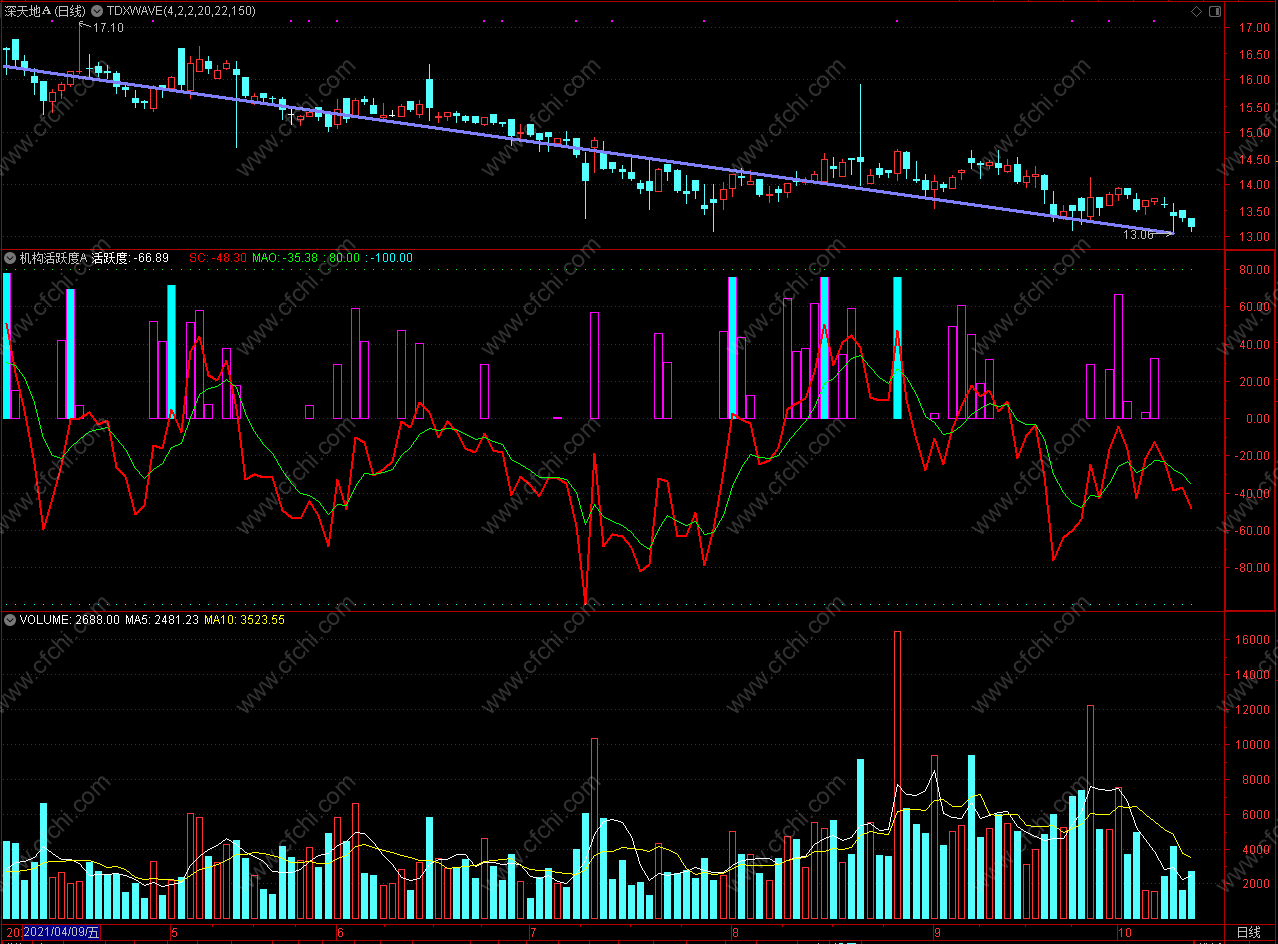Click the 日线 period label at bottom-right
Viewport: 1278px width, 944px height.
coord(1248,932)
